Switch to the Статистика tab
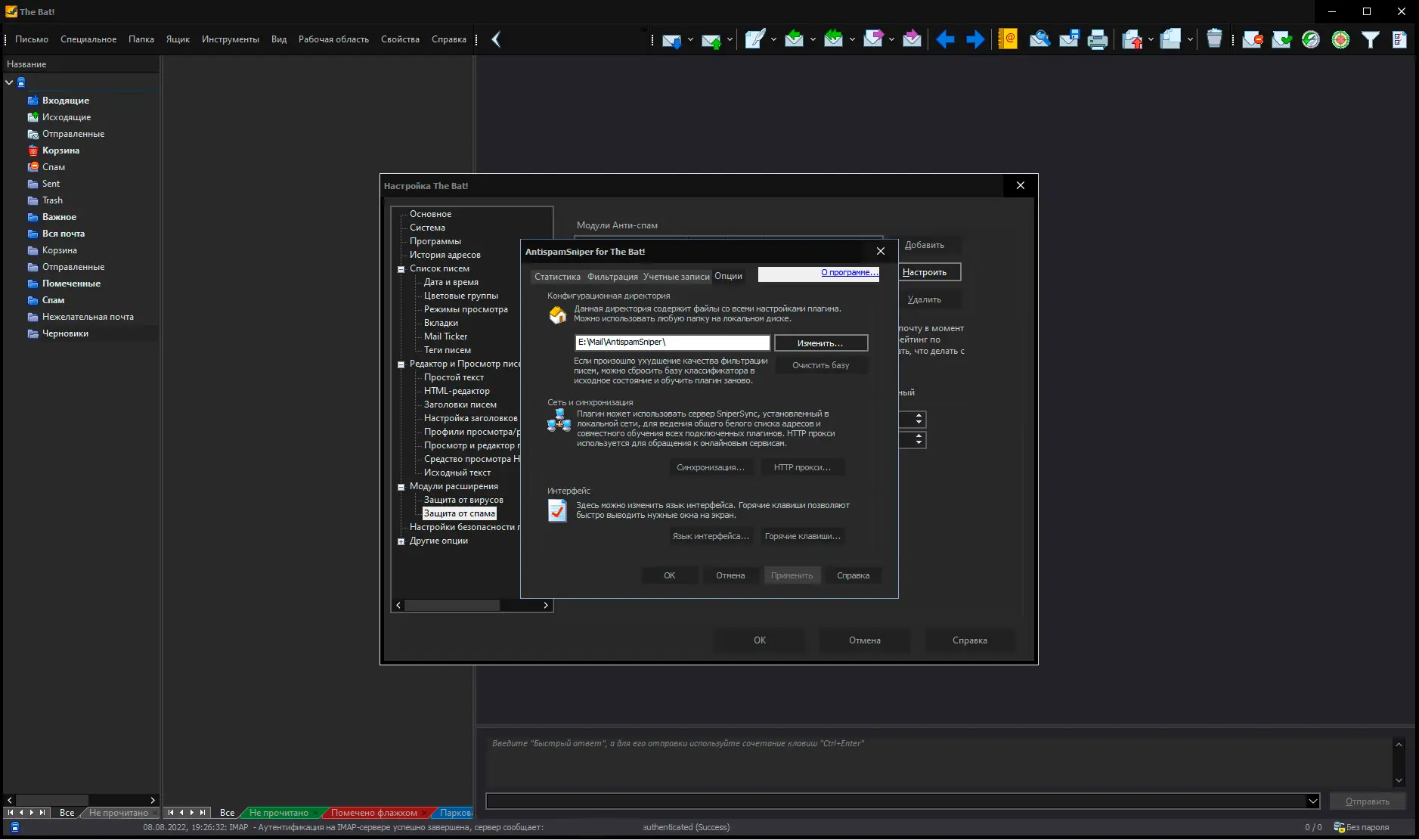 558,277
